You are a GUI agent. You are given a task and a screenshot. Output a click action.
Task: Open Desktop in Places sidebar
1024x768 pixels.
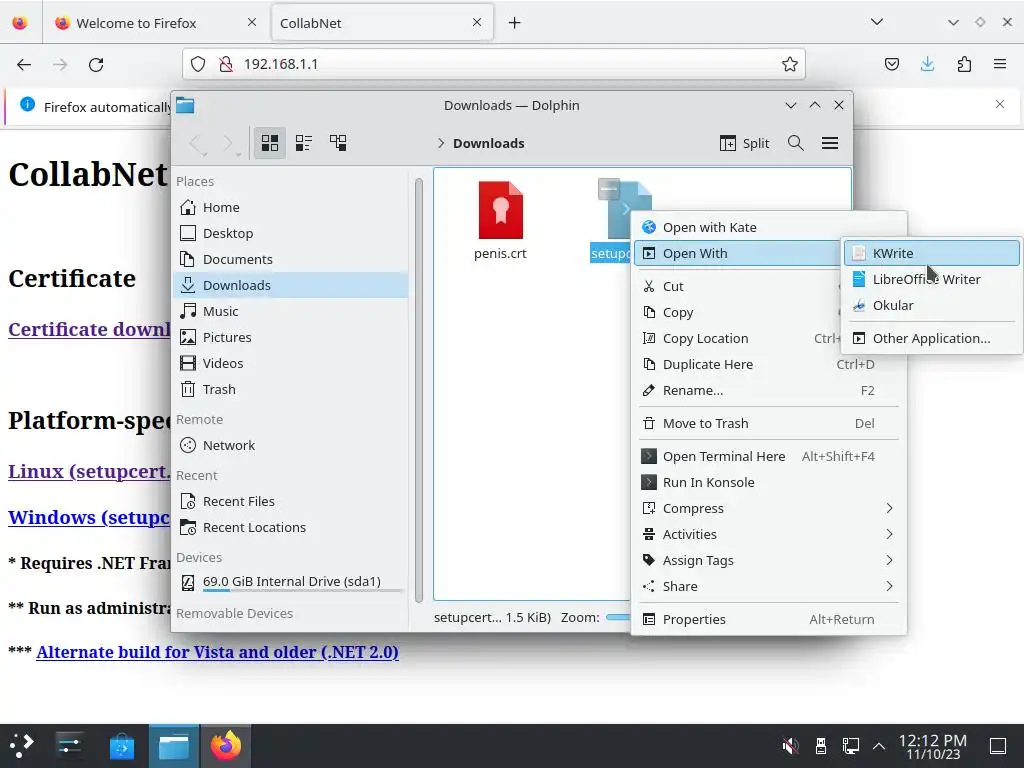point(291,233)
